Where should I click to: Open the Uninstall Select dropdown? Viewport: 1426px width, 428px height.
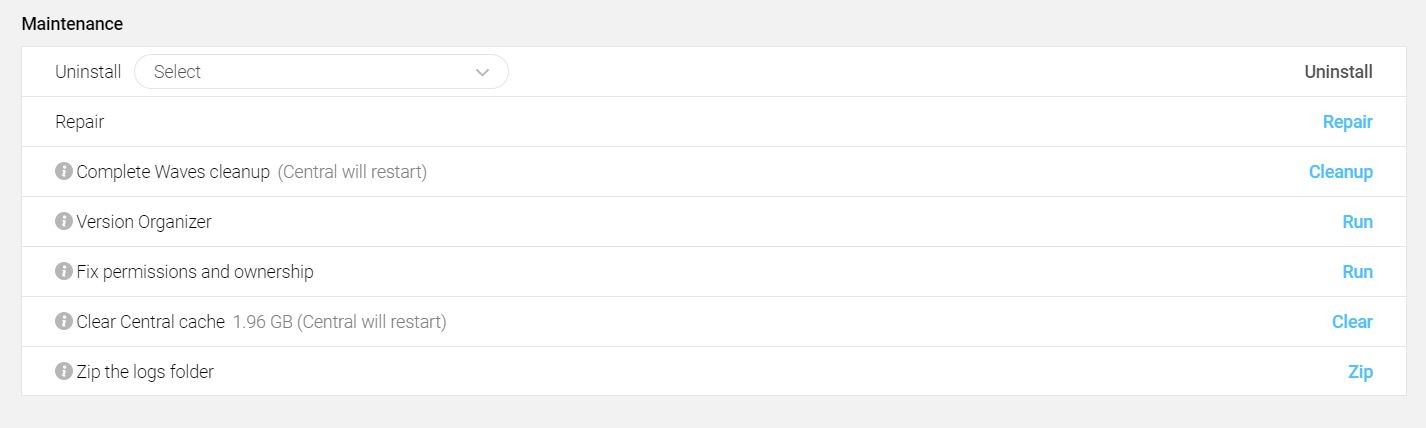320,72
